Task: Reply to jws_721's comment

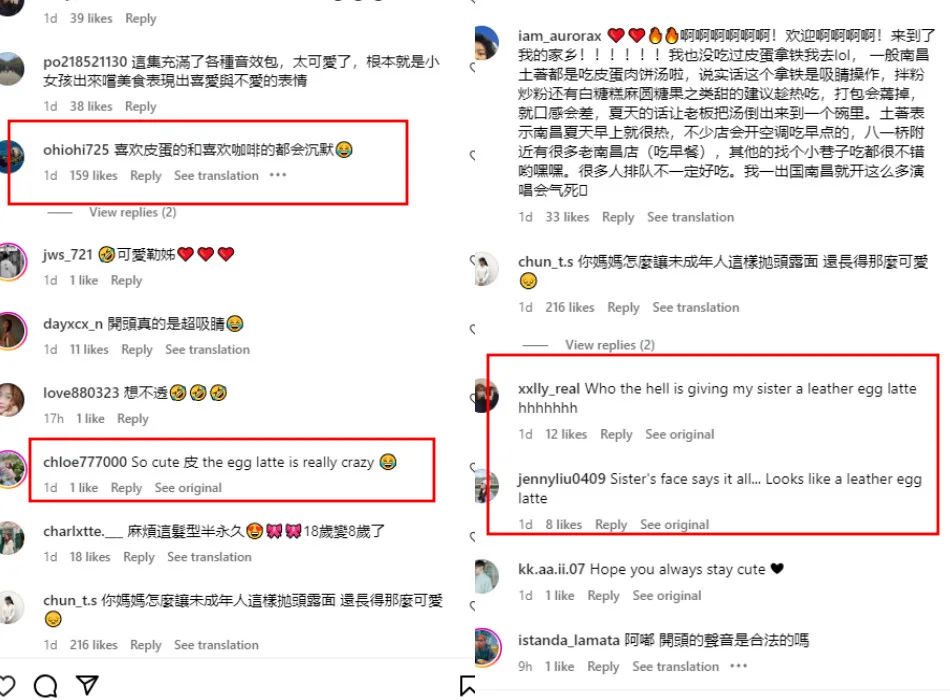Action: coord(126,281)
